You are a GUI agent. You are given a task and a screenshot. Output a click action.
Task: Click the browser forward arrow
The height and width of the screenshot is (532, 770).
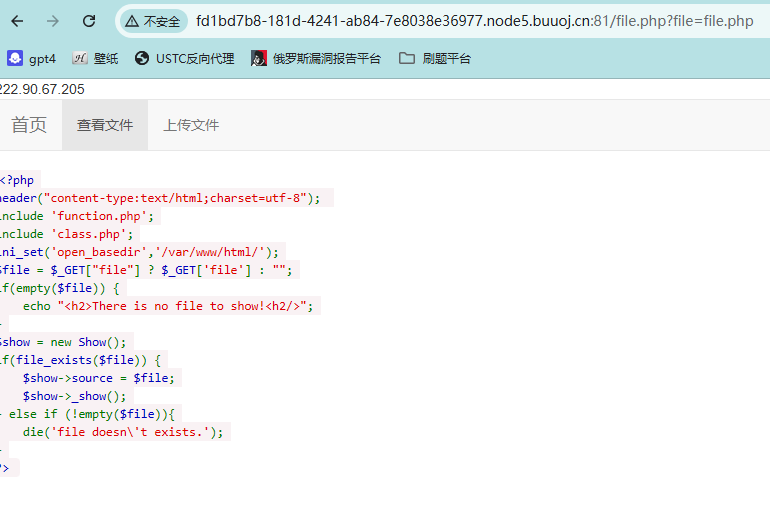(x=53, y=21)
